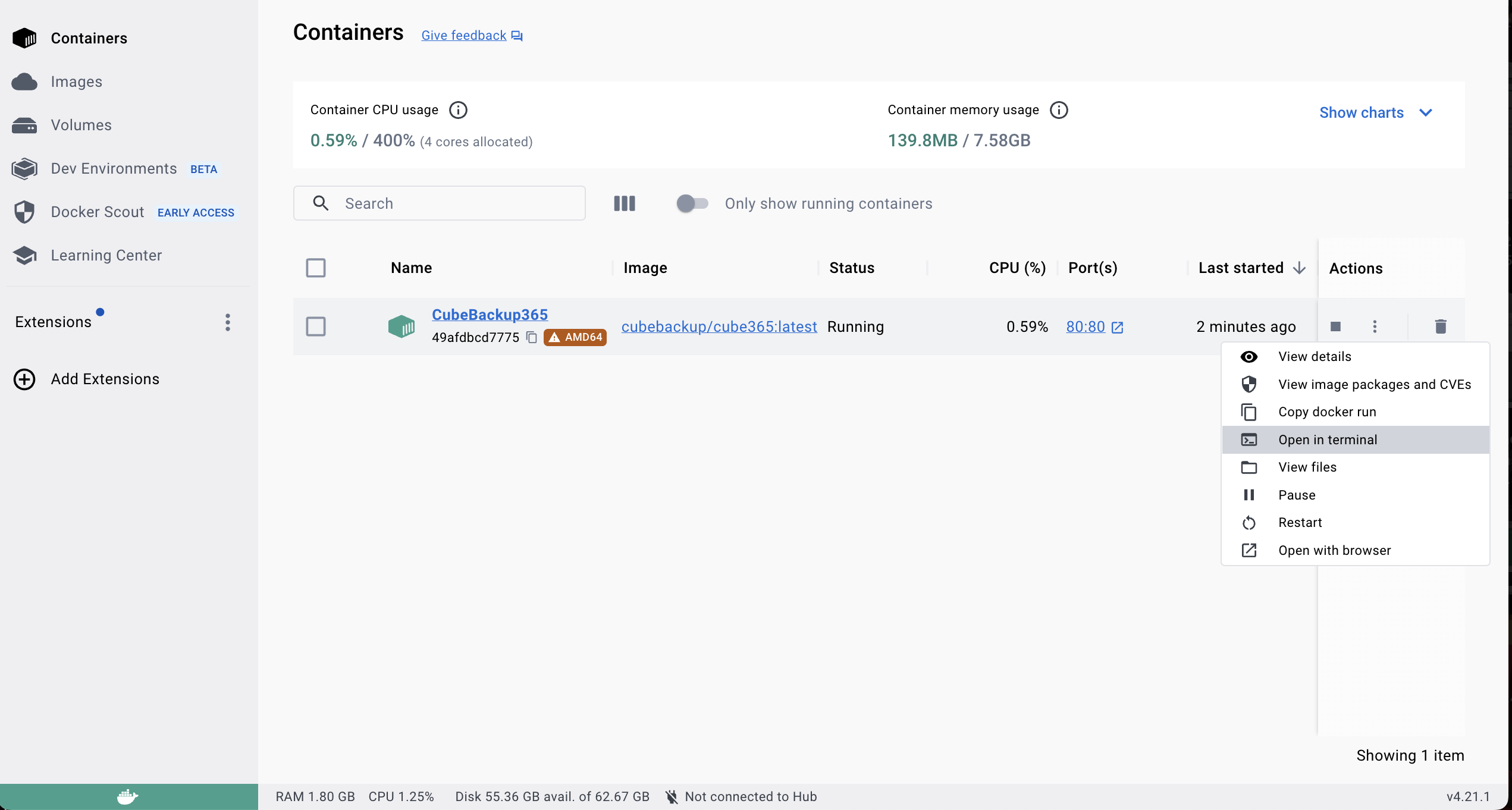Check the CubeBackup365 container checkbox

[x=316, y=326]
